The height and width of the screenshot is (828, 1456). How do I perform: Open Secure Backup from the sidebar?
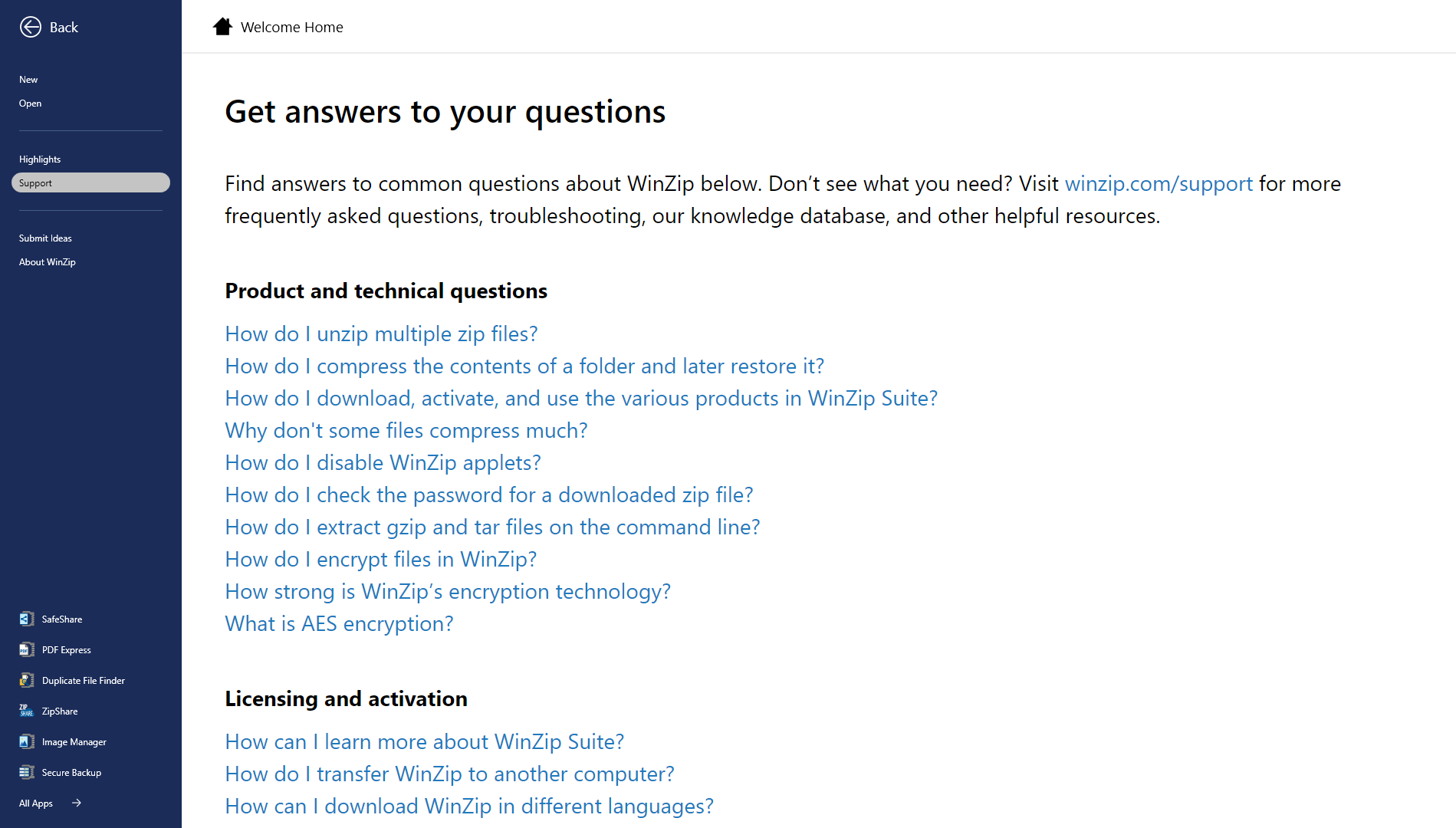[x=27, y=772]
